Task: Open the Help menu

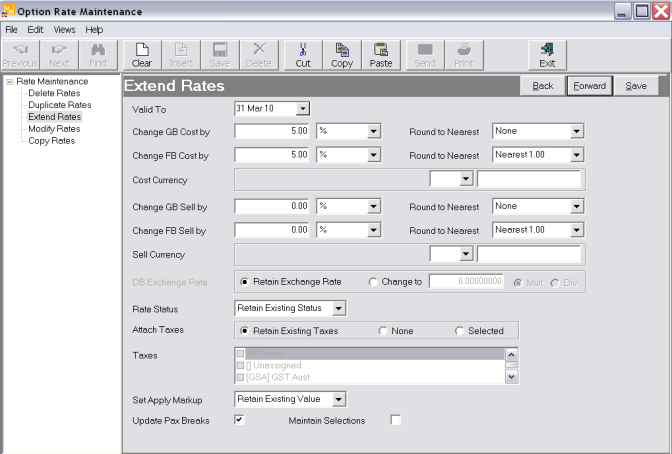Action: coord(94,30)
